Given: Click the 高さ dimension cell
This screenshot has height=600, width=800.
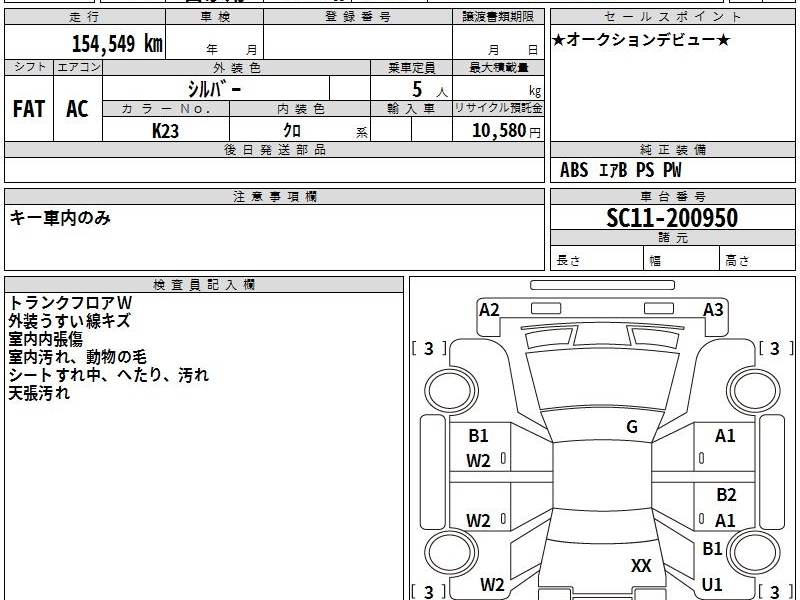Looking at the screenshot, I should point(758,258).
